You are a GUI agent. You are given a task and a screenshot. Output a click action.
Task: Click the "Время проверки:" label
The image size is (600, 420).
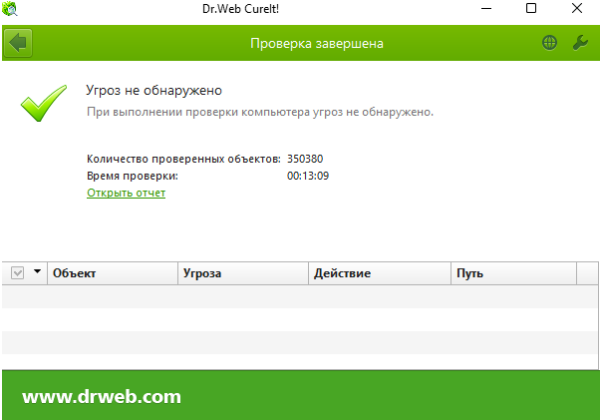(132, 176)
